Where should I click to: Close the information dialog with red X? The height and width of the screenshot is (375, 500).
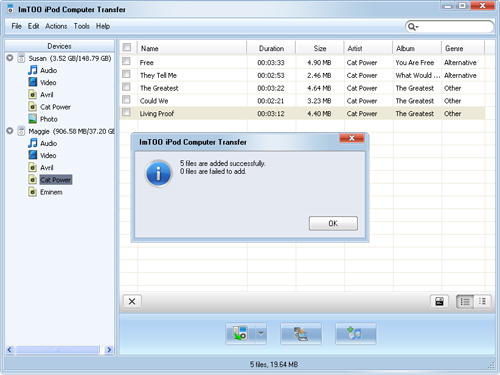tap(352, 138)
